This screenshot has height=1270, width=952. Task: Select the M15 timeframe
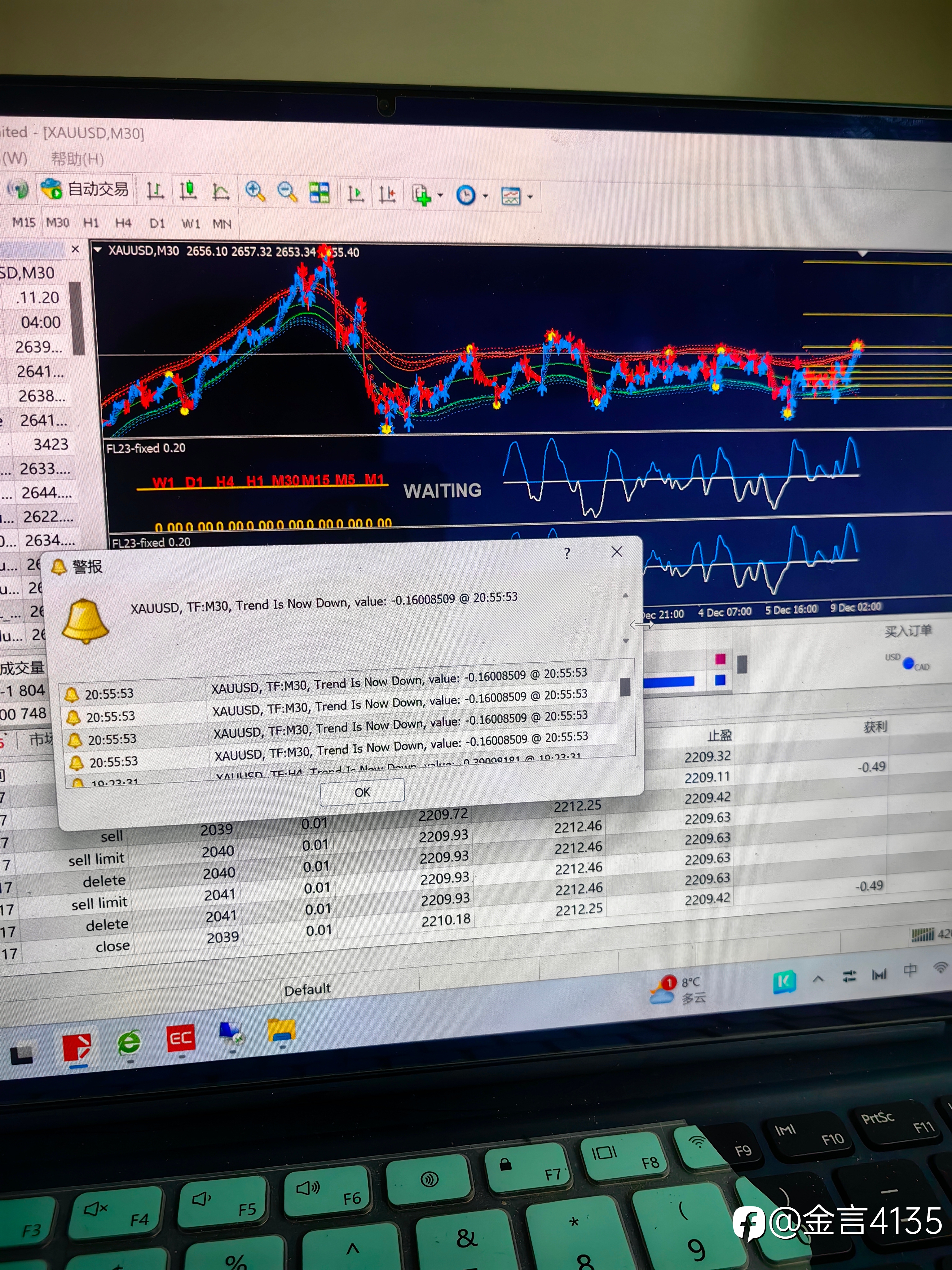pyautogui.click(x=24, y=222)
